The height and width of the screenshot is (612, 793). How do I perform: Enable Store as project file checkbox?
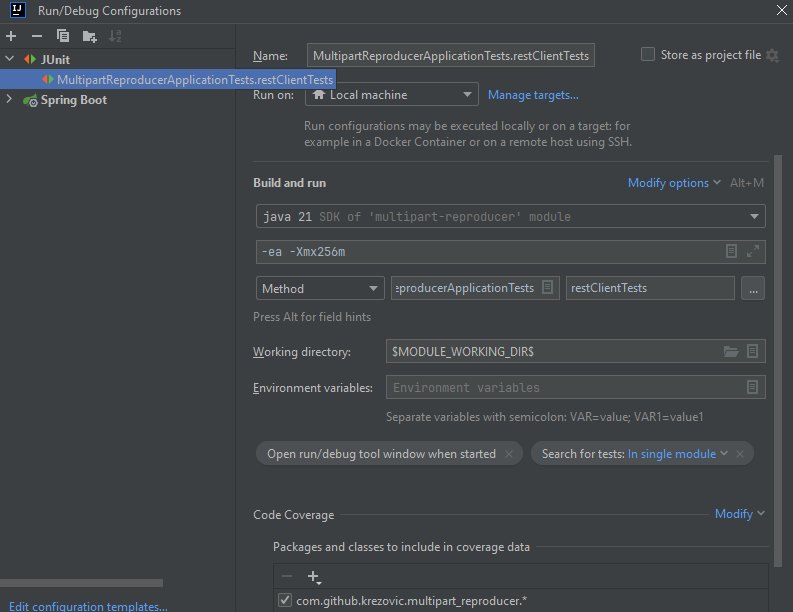pyautogui.click(x=648, y=54)
